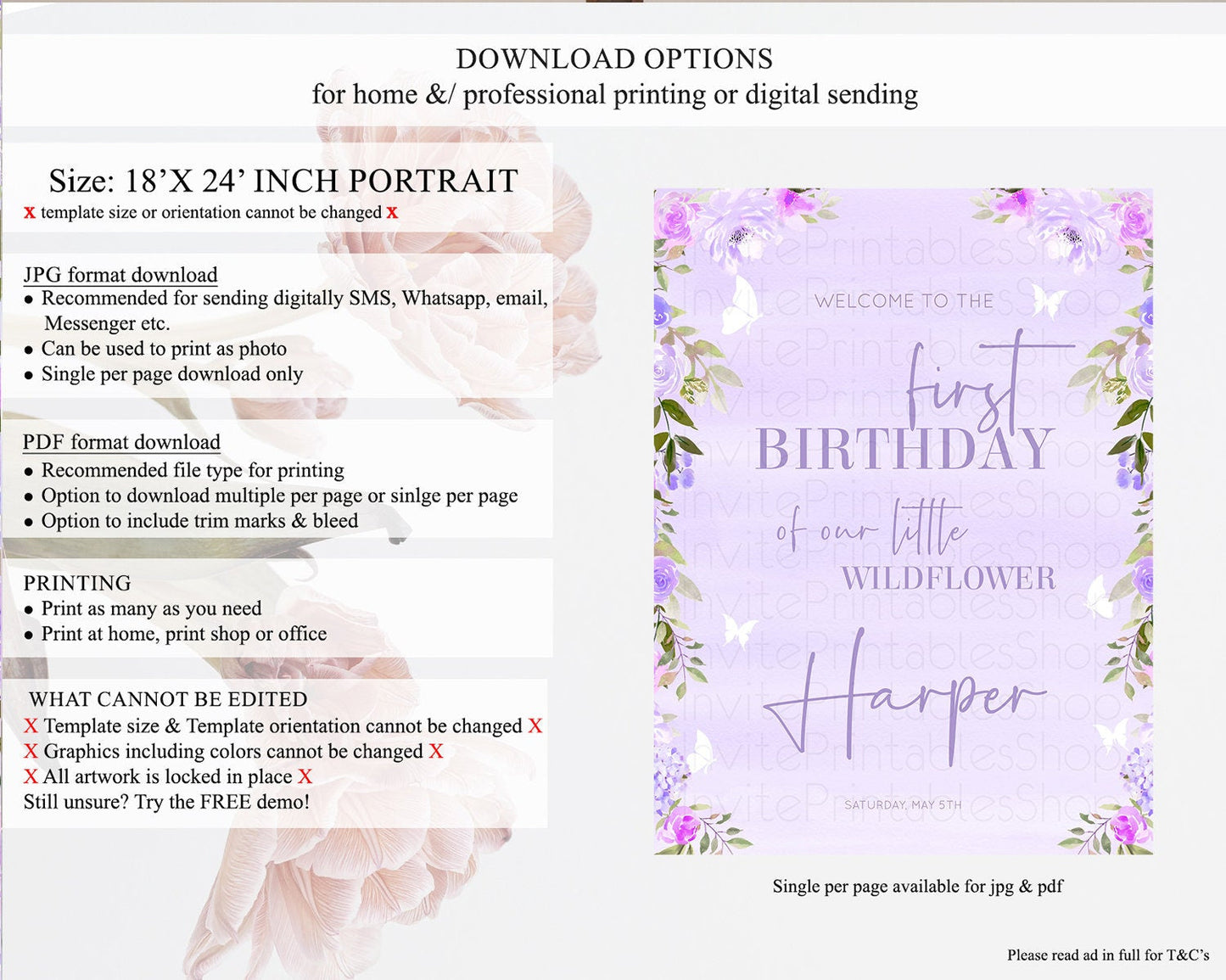Viewport: 1226px width, 980px height.
Task: Click 'SATURDAY, MAY 5TH' date on poster
Action: [x=903, y=804]
